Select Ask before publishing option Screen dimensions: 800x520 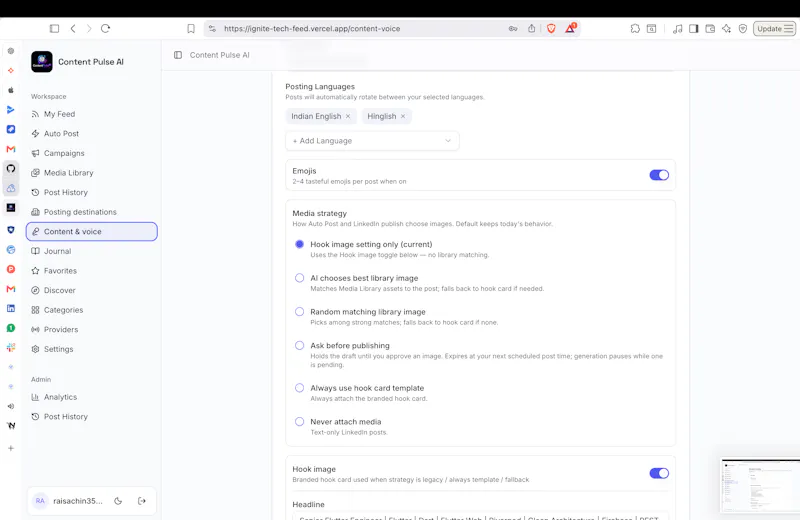point(299,345)
